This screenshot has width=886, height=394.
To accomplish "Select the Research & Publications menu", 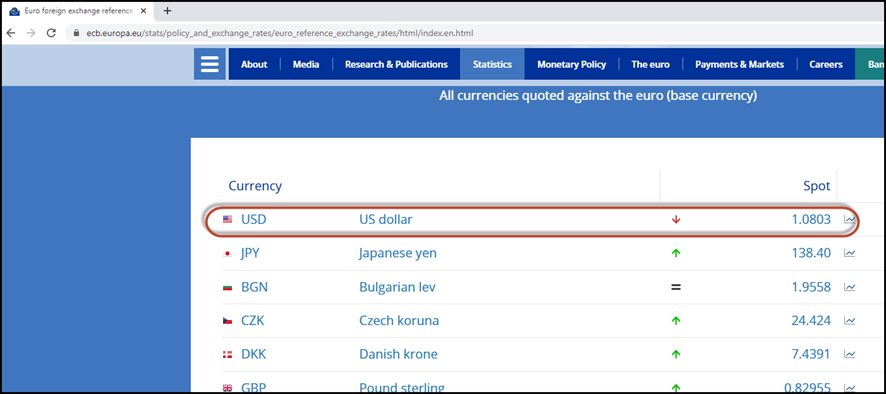I will pos(396,64).
